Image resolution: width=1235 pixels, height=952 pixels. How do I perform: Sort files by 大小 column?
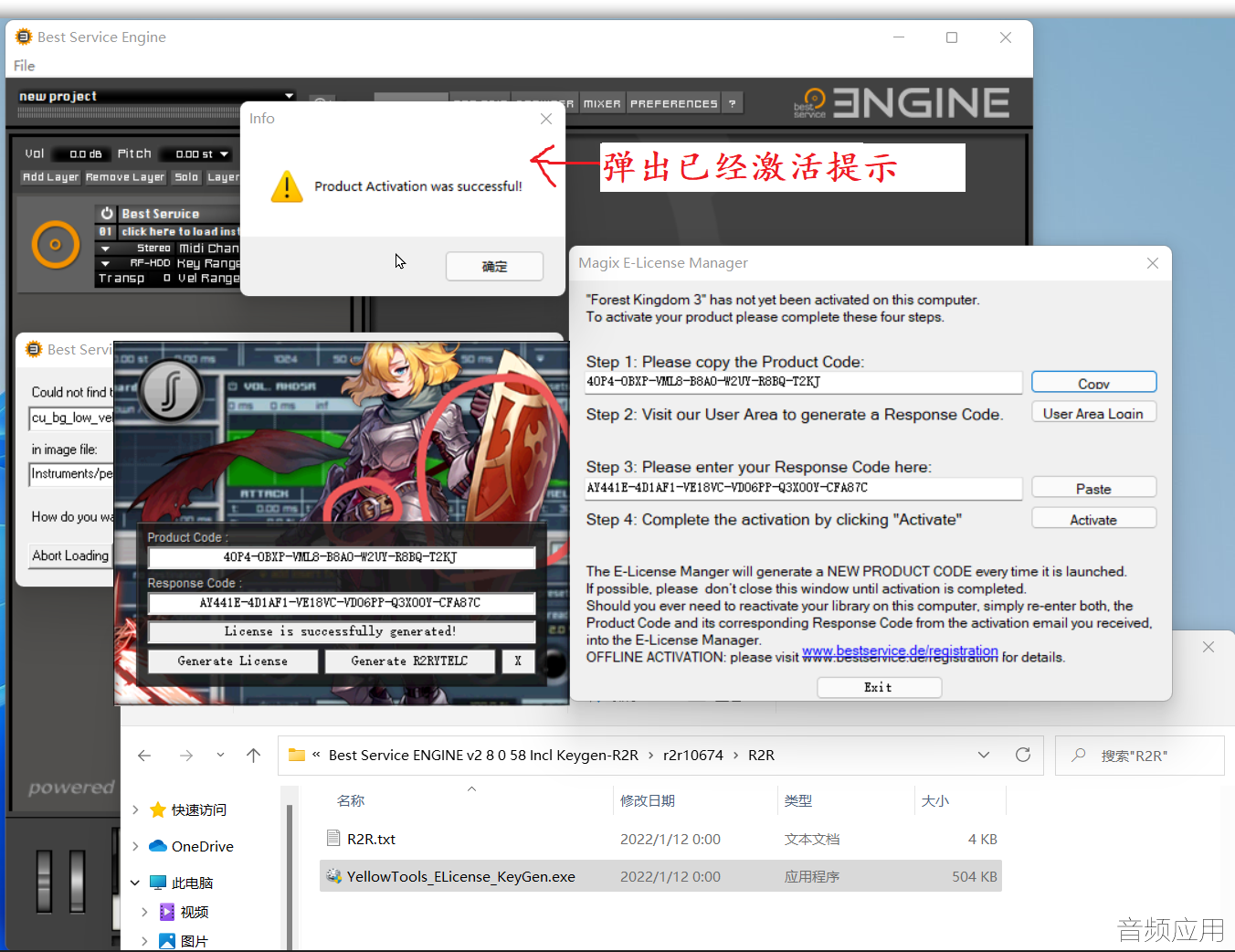point(935,800)
